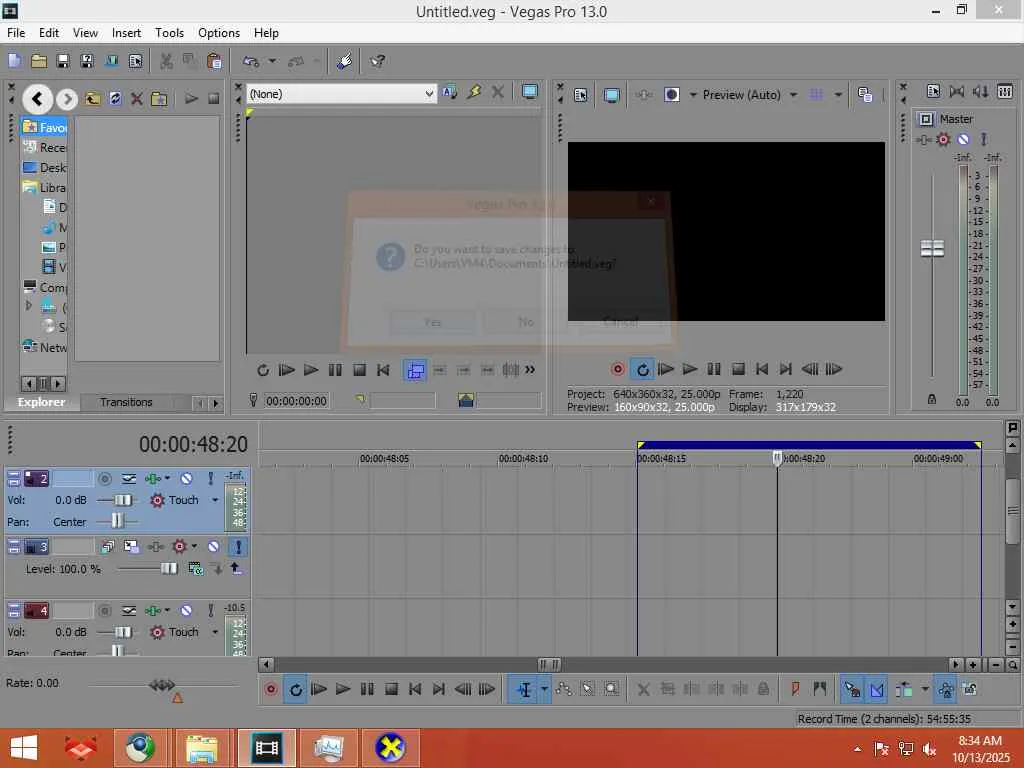Click Pause button in trimmer transport
This screenshot has width=1024, height=768.
335,370
